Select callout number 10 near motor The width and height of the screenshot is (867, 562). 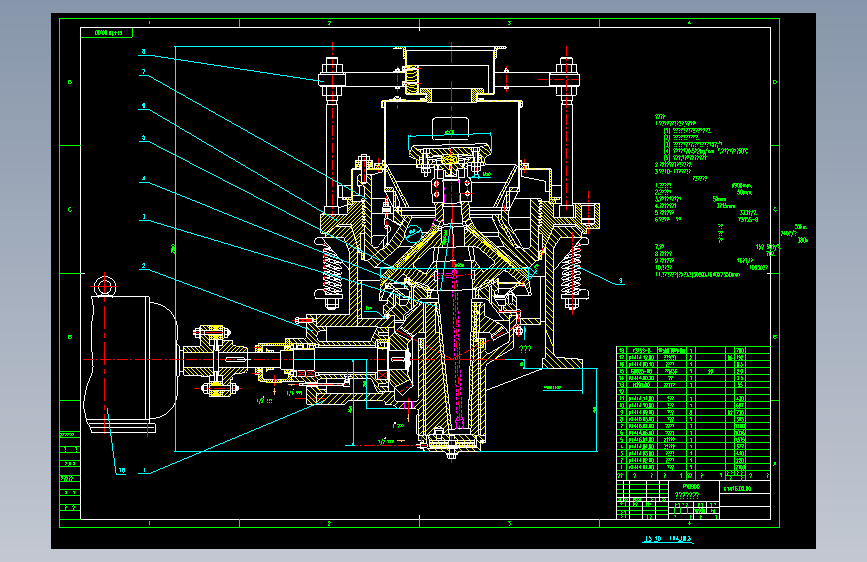tap(122, 470)
